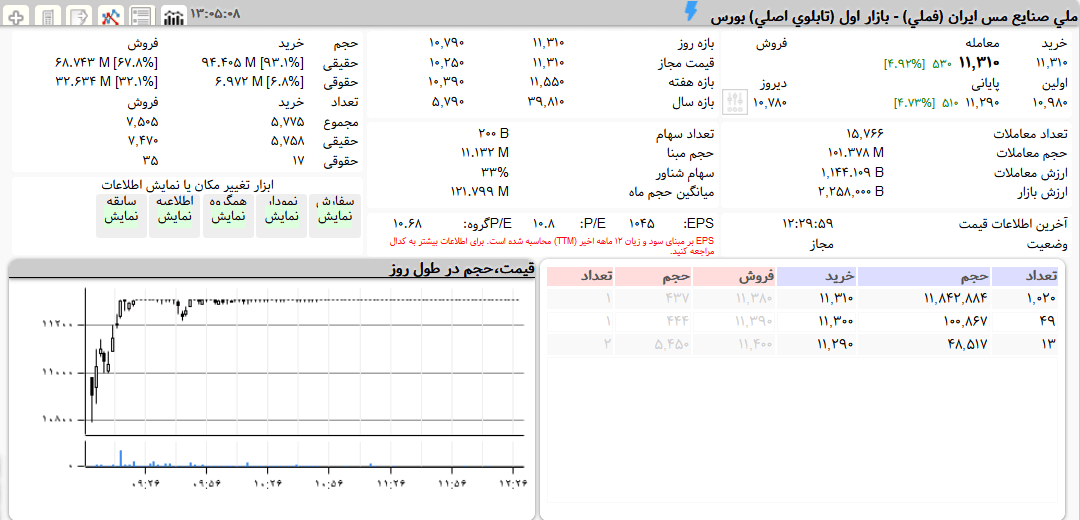This screenshot has height=520, width=1080.
Task: Click the first price ۱۰,۹۸۰ value
Action: point(1050,103)
